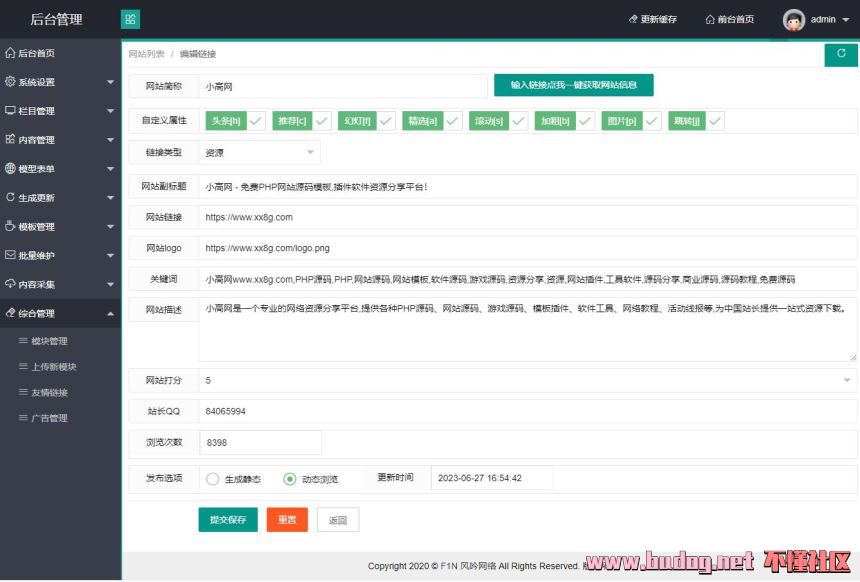Uncheck the 图片[p] attribute checkbox
This screenshot has height=582, width=860.
click(652, 121)
